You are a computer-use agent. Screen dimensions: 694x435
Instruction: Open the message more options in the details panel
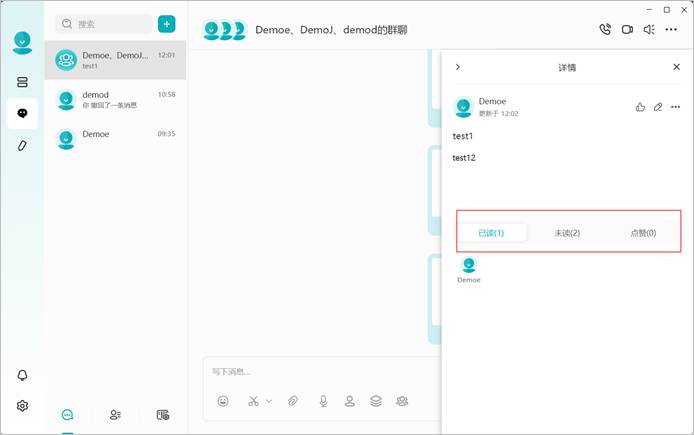pos(675,107)
